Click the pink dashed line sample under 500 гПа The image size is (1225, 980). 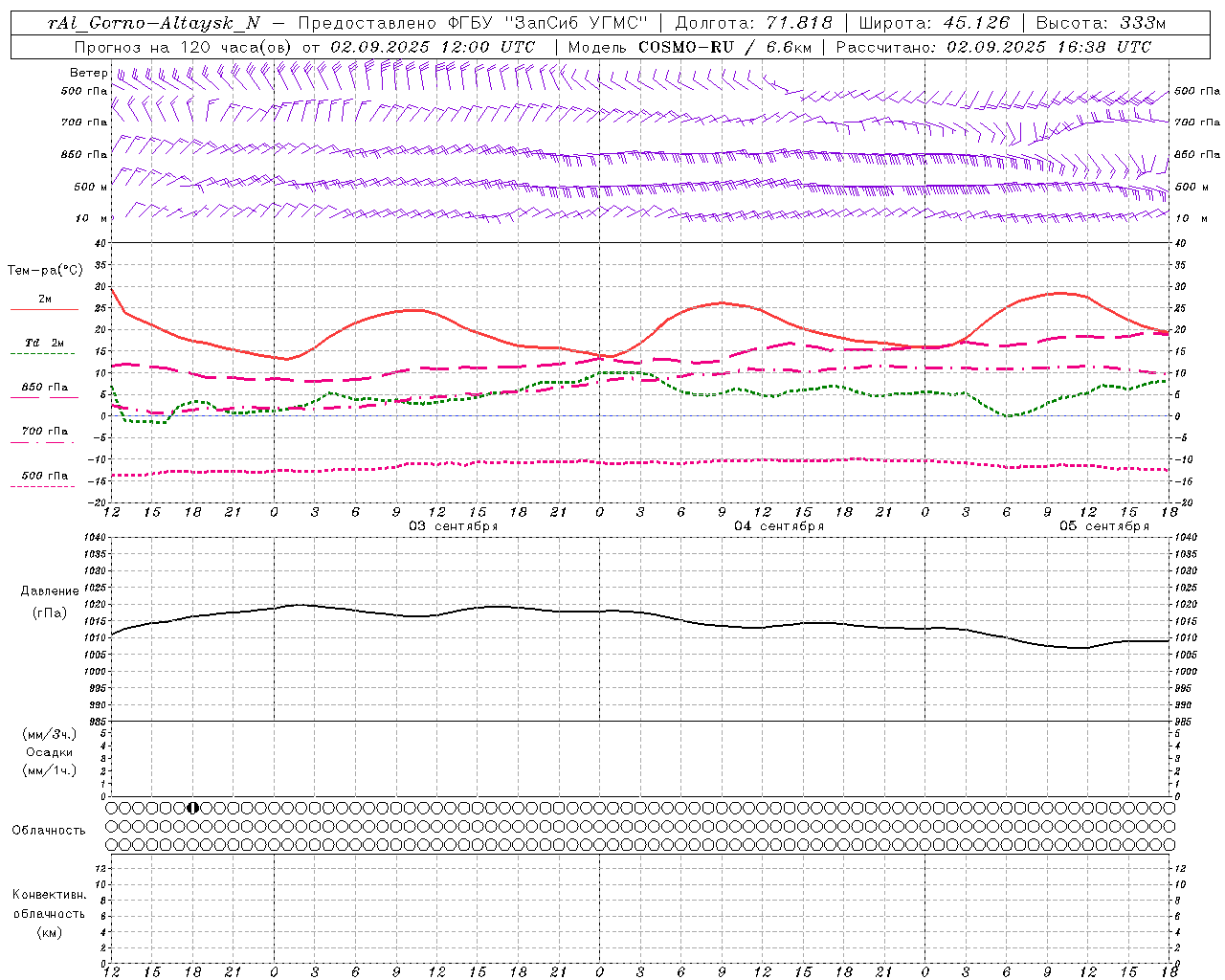tap(42, 486)
